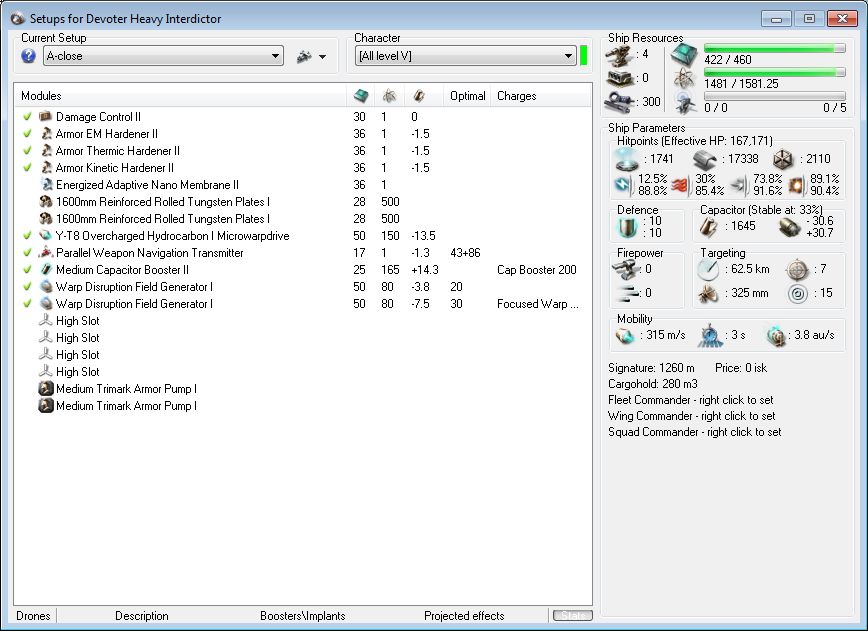Click the Parallel Weapon Navigation Transmitter icon

[46, 252]
